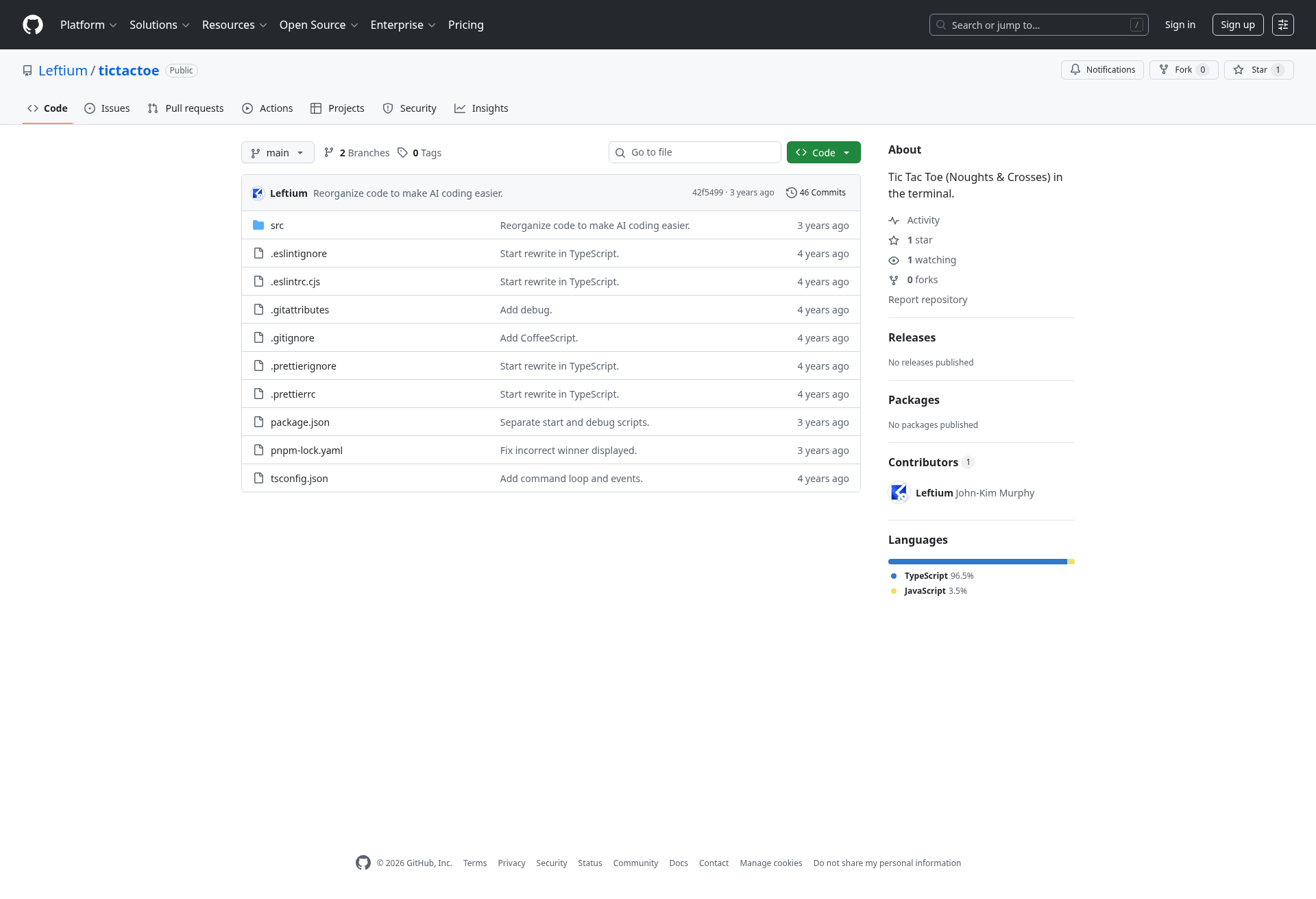Expand the Resources menu
This screenshot has width=1316, height=899.
pos(234,25)
